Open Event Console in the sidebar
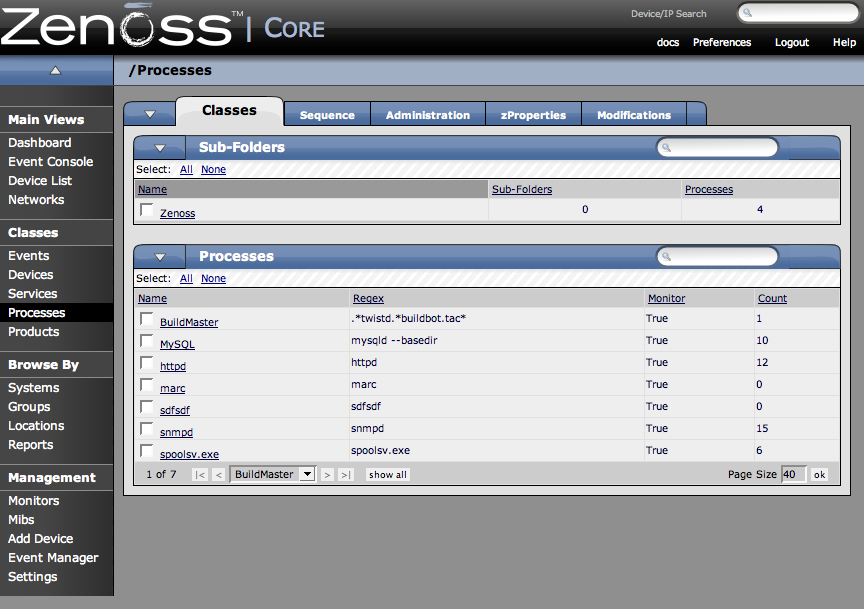The height and width of the screenshot is (609, 864). click(51, 162)
